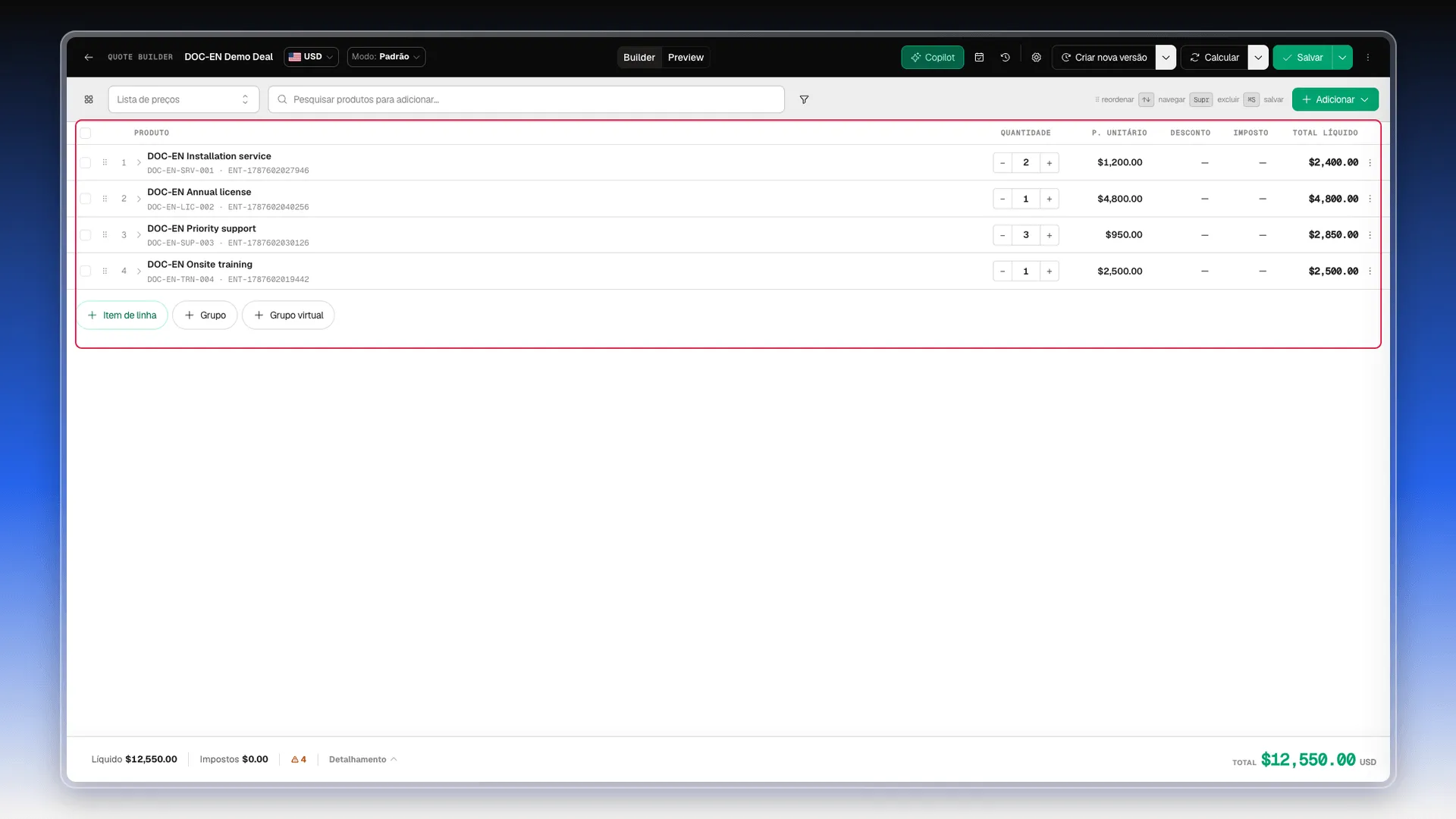Add a new Item de linha
1456x819 pixels.
(122, 315)
